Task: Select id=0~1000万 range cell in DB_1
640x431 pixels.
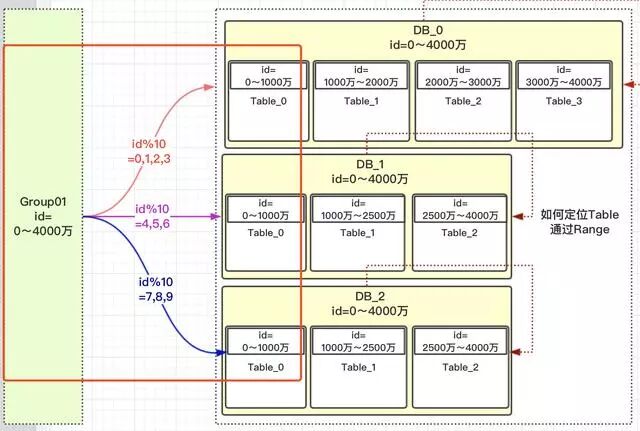Action: click(x=265, y=209)
